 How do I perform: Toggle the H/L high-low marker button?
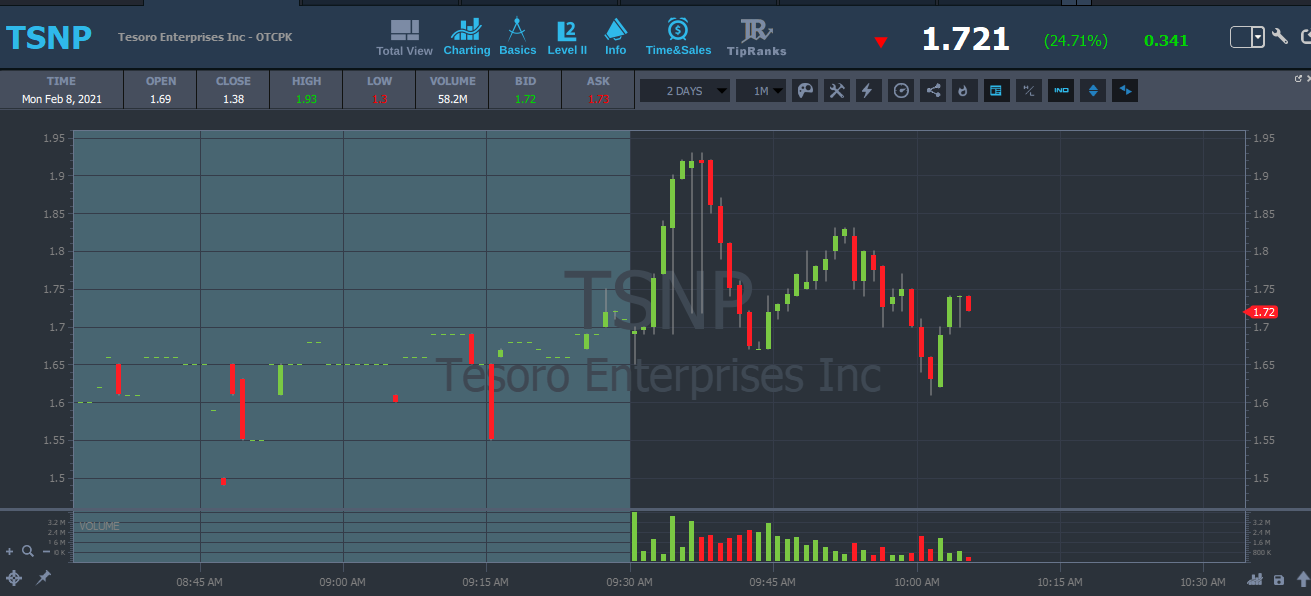(1028, 91)
